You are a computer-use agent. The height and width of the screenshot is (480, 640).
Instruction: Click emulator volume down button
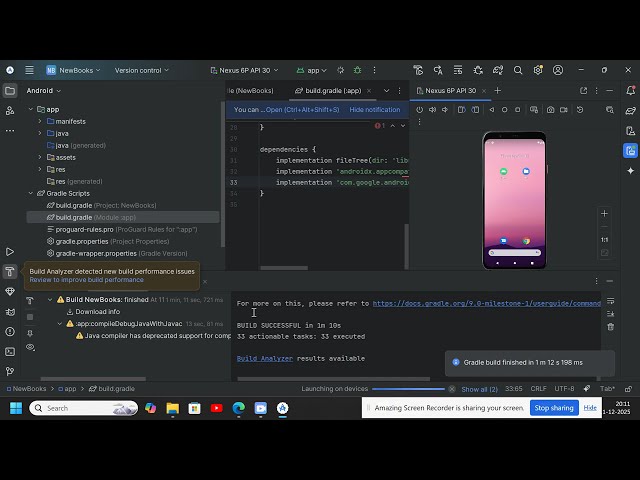click(x=445, y=110)
